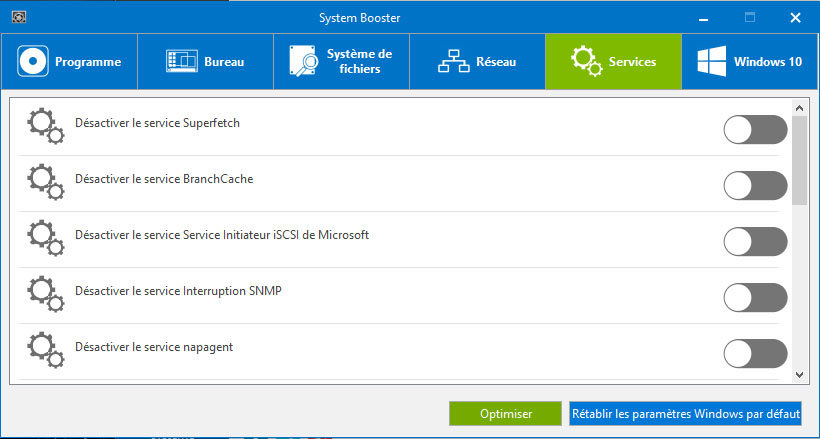Click the gears icon beside napagent
This screenshot has width=820, height=439.
[45, 350]
